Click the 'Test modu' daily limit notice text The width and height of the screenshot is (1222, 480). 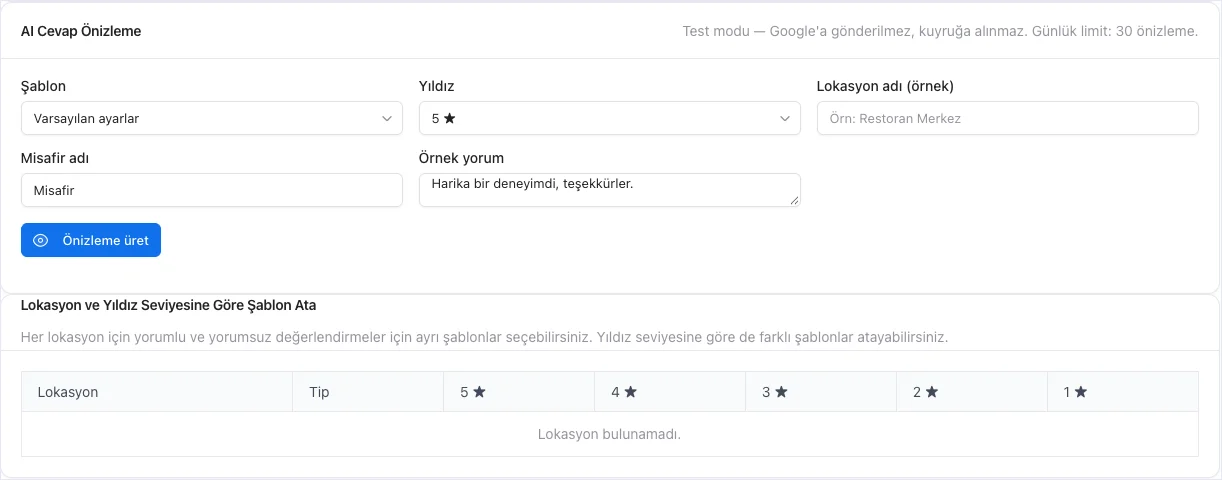tap(940, 31)
